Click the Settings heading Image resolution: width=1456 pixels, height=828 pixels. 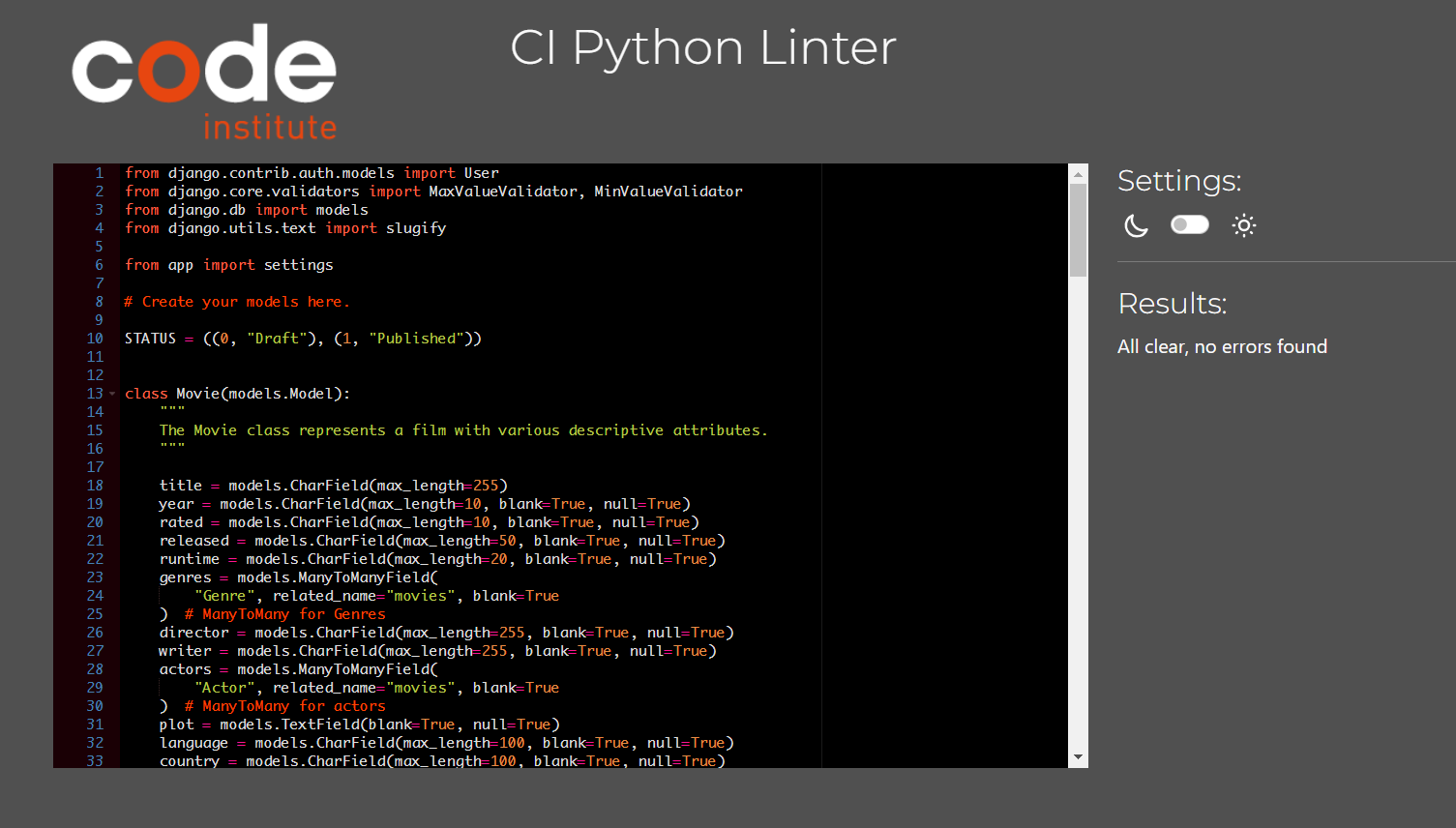coord(1179,181)
